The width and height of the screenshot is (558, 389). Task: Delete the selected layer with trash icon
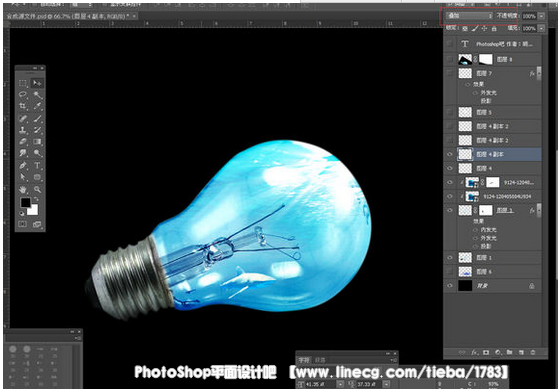[x=533, y=352]
